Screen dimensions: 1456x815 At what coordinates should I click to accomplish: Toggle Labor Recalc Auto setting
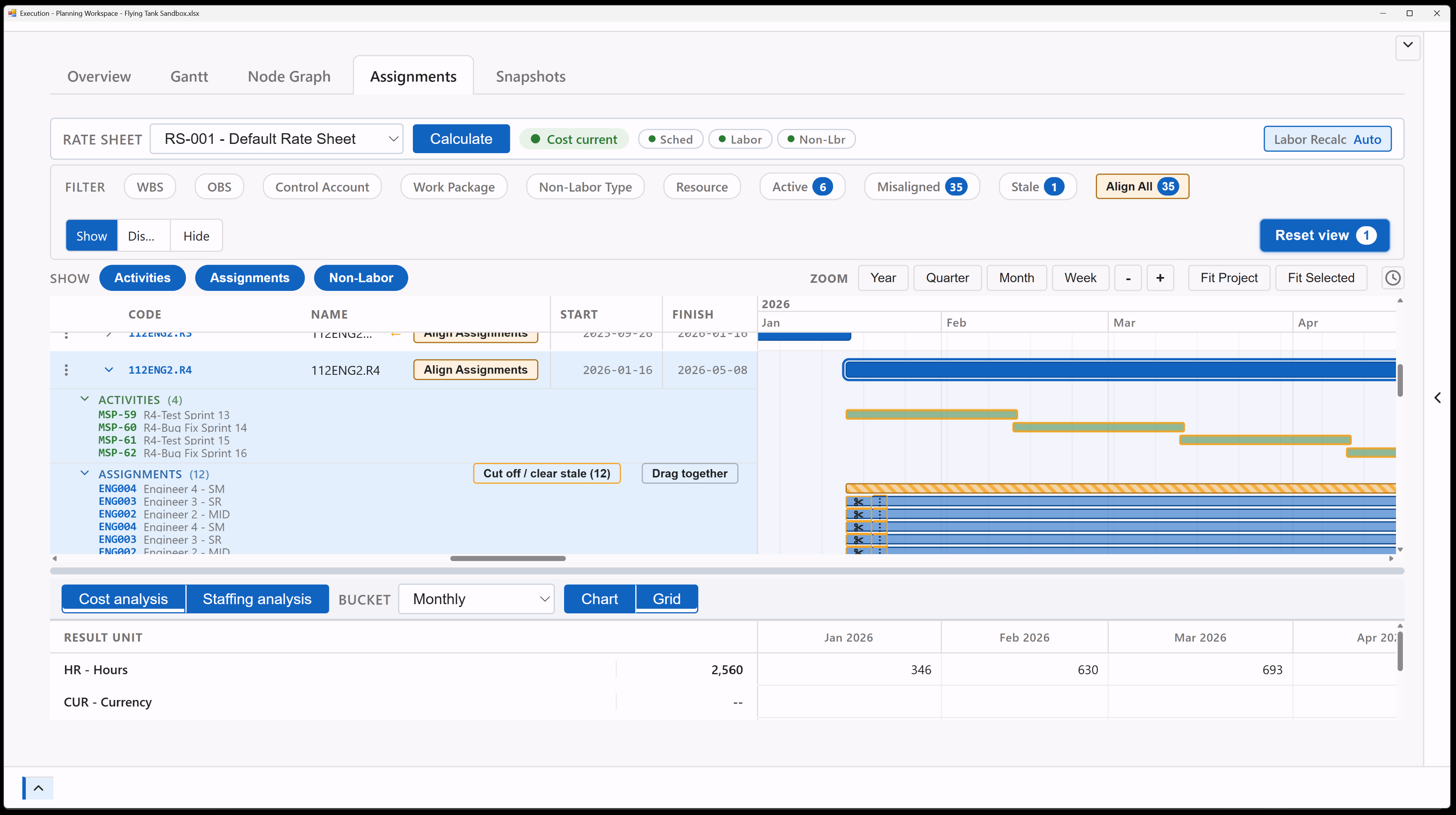1327,139
